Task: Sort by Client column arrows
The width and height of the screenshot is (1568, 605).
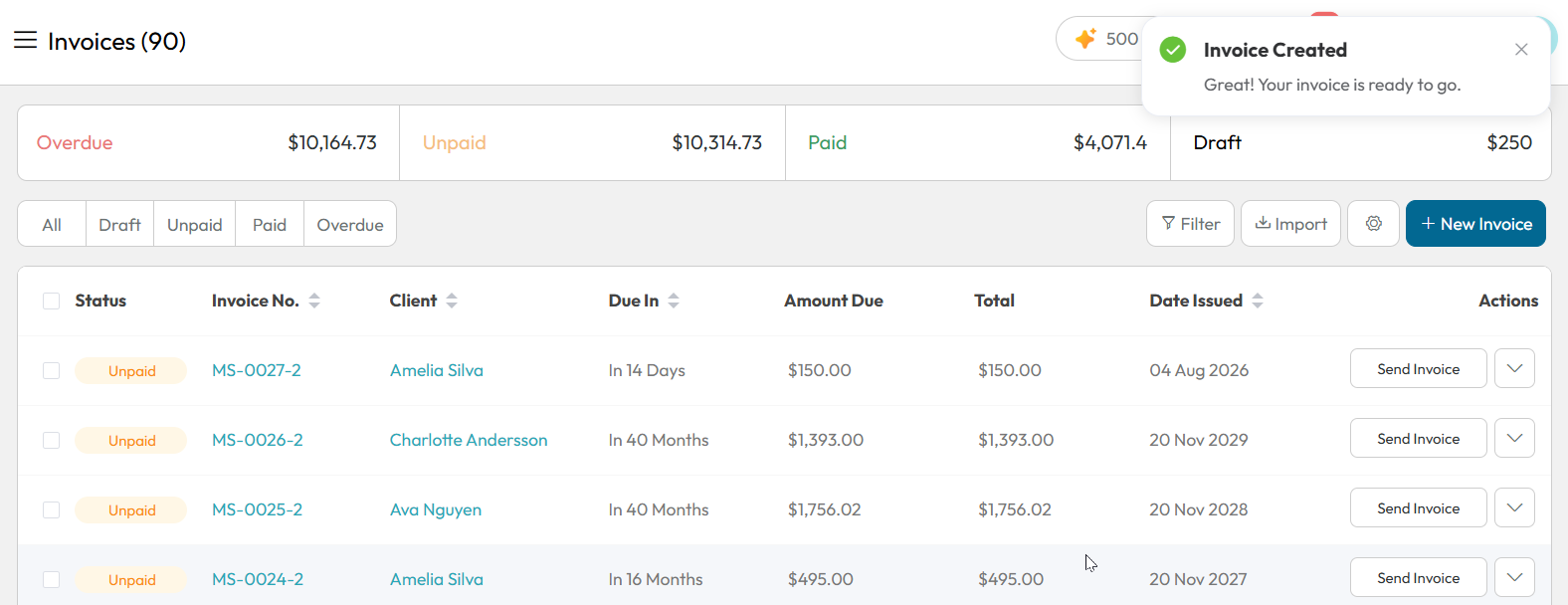Action: click(452, 301)
